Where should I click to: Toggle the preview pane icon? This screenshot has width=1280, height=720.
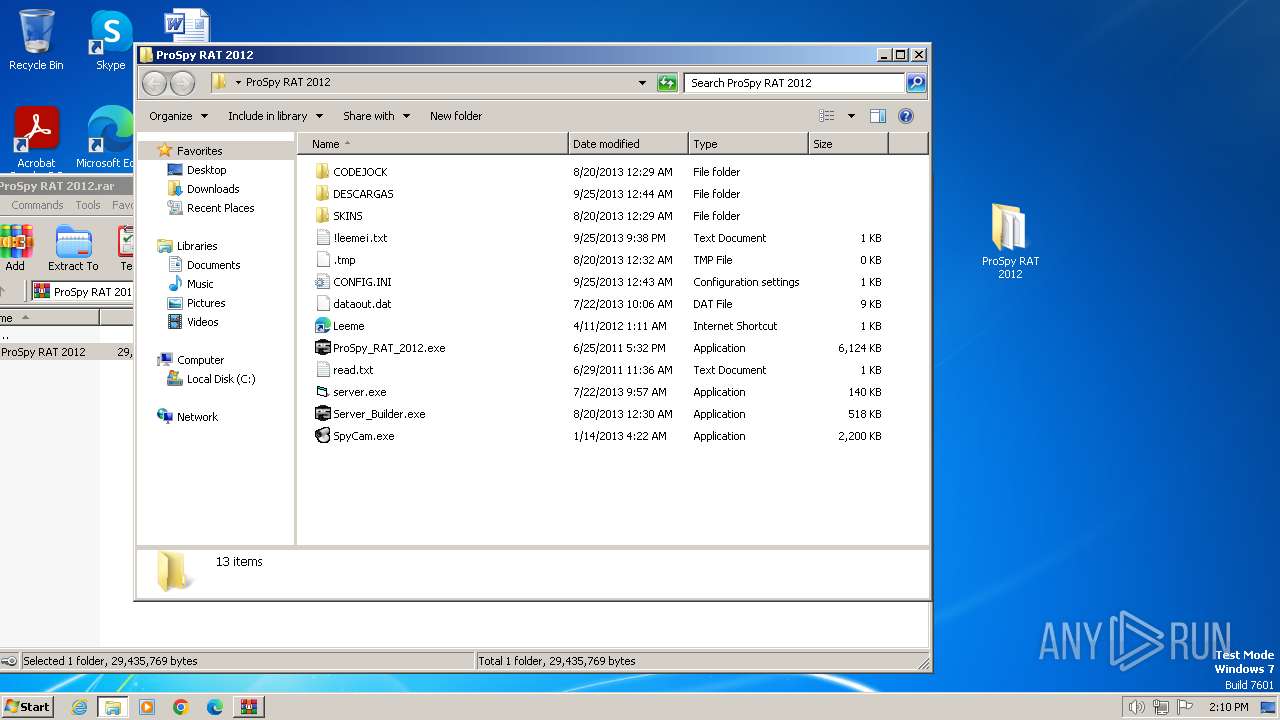877,116
